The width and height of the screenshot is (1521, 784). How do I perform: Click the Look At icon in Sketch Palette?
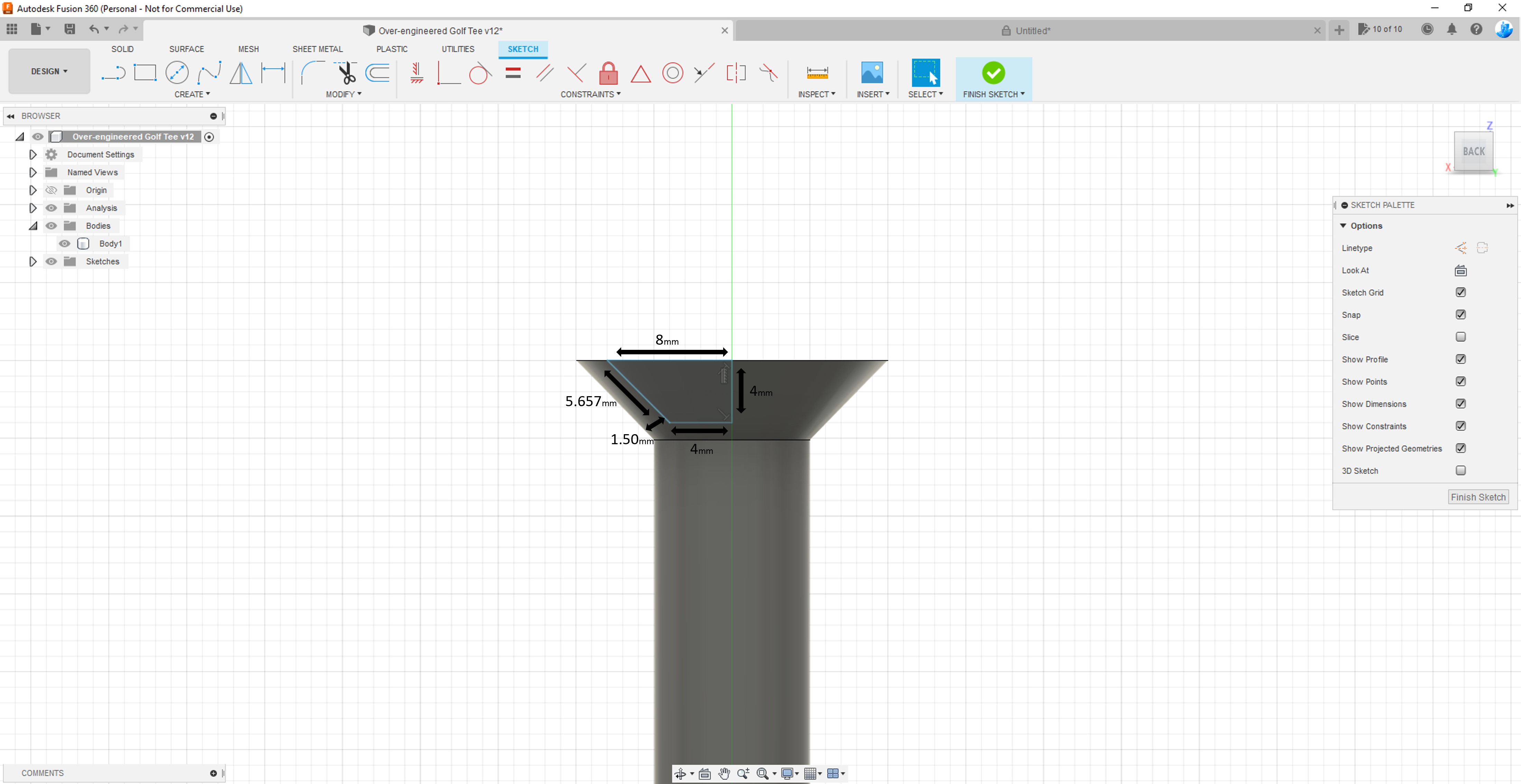point(1460,270)
